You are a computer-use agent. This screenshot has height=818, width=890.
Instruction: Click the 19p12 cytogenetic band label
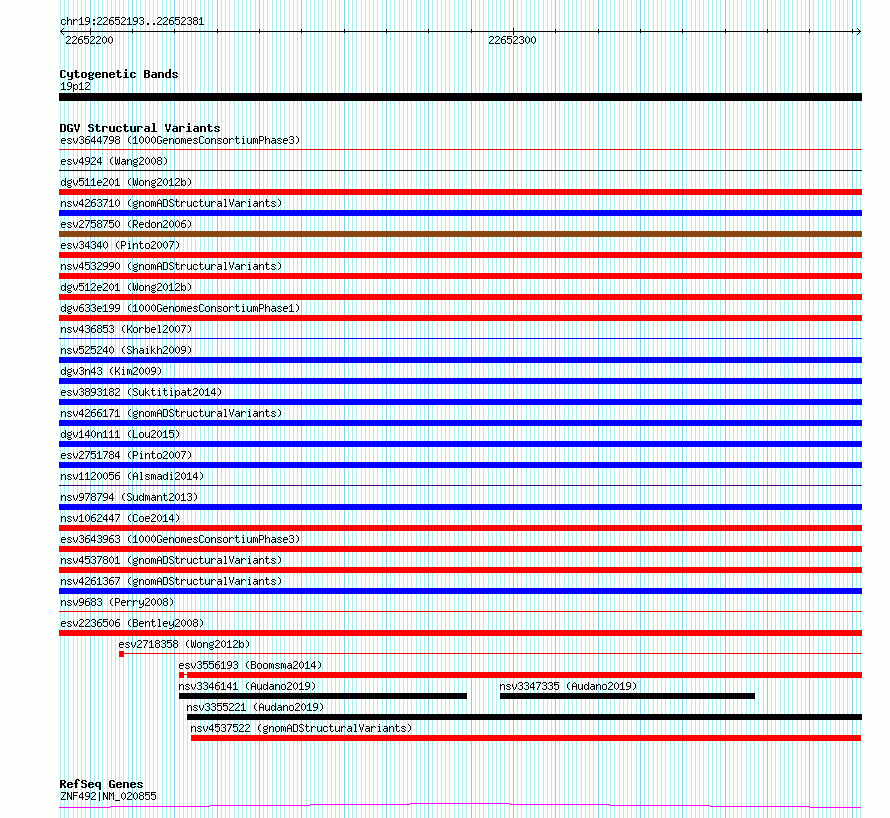[75, 86]
